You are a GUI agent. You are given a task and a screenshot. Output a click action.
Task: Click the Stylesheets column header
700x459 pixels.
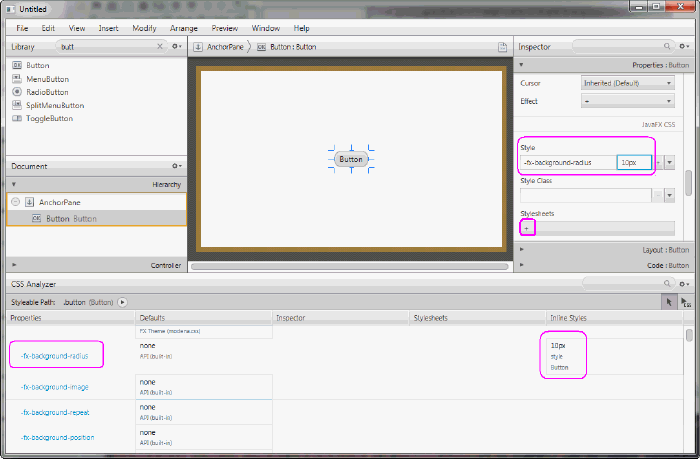pyautogui.click(x=477, y=317)
